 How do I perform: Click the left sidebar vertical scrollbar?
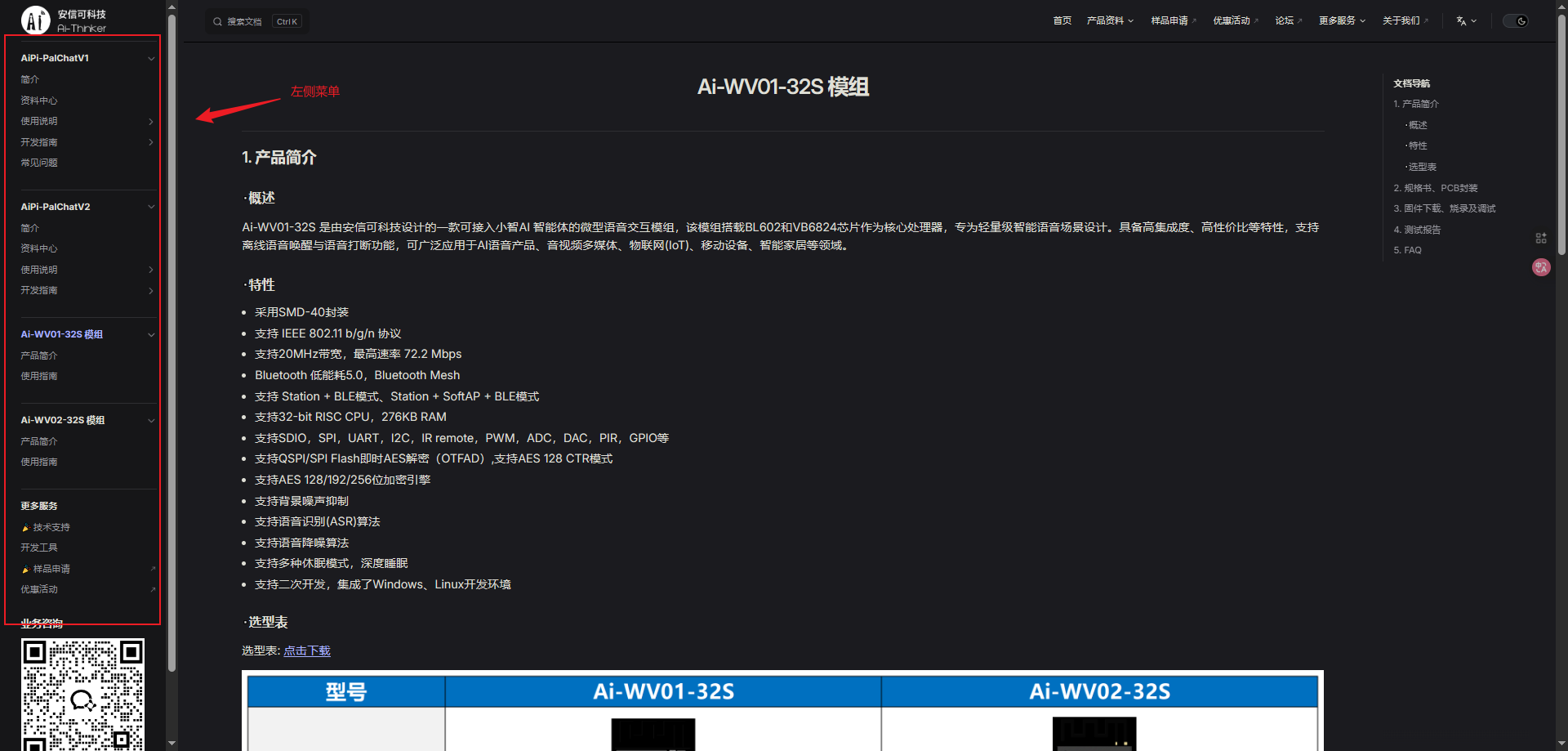coord(171,327)
